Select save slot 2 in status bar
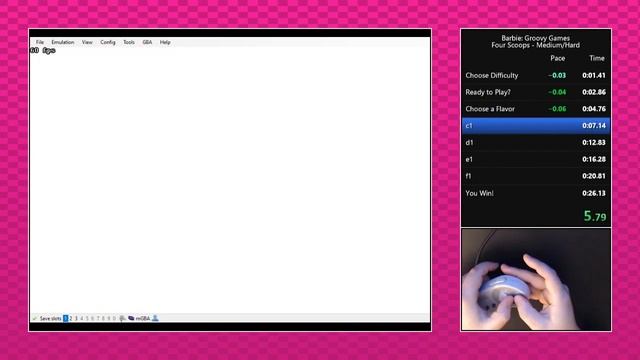 point(71,318)
